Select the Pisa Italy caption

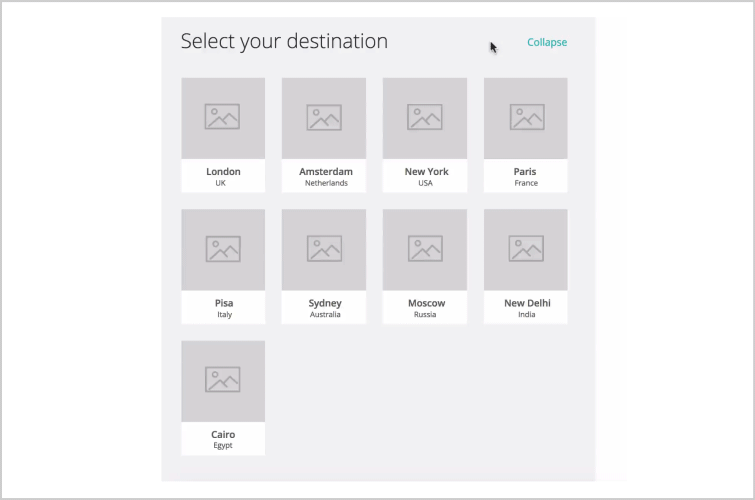click(224, 308)
